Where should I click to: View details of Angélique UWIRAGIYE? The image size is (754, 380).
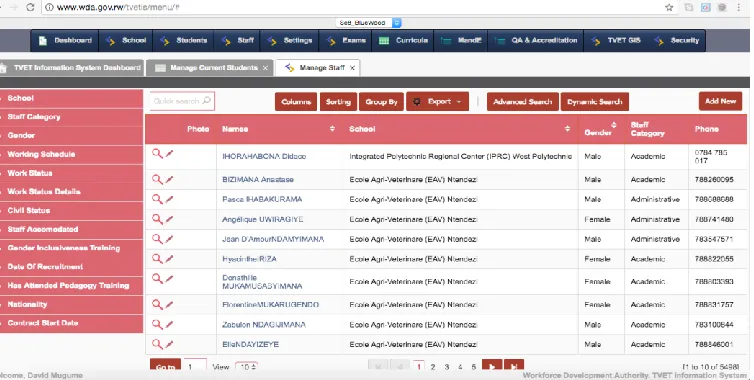tap(157, 219)
